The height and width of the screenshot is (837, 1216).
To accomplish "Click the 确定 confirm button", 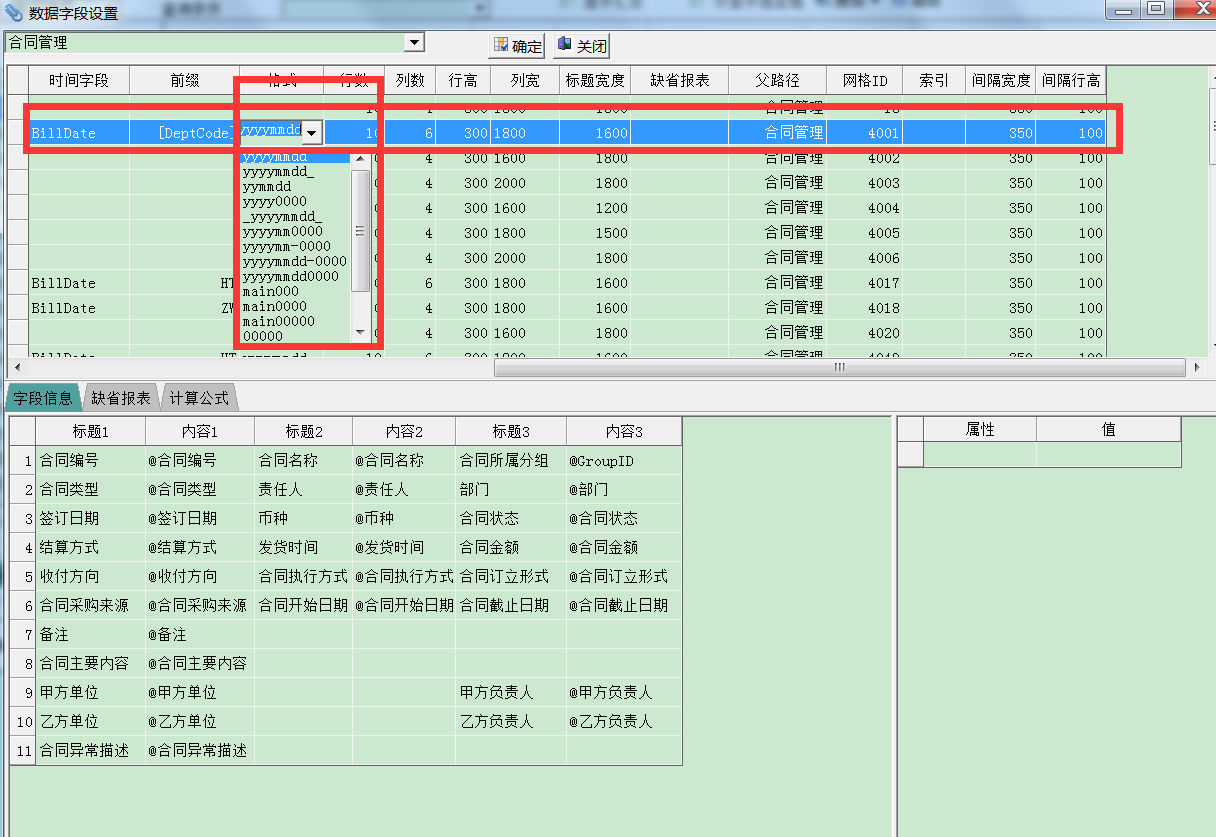I will point(517,46).
